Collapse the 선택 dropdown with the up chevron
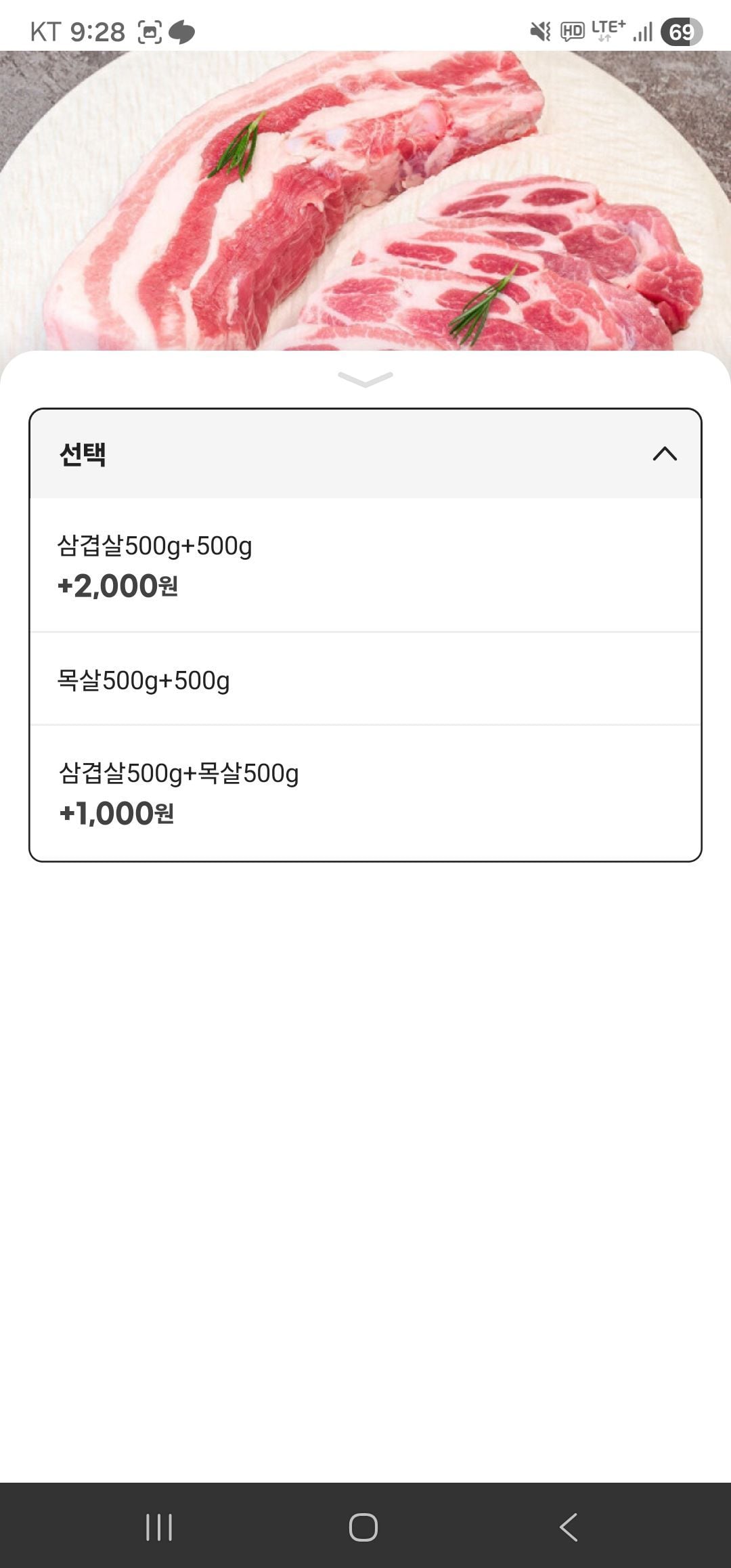 coord(665,454)
